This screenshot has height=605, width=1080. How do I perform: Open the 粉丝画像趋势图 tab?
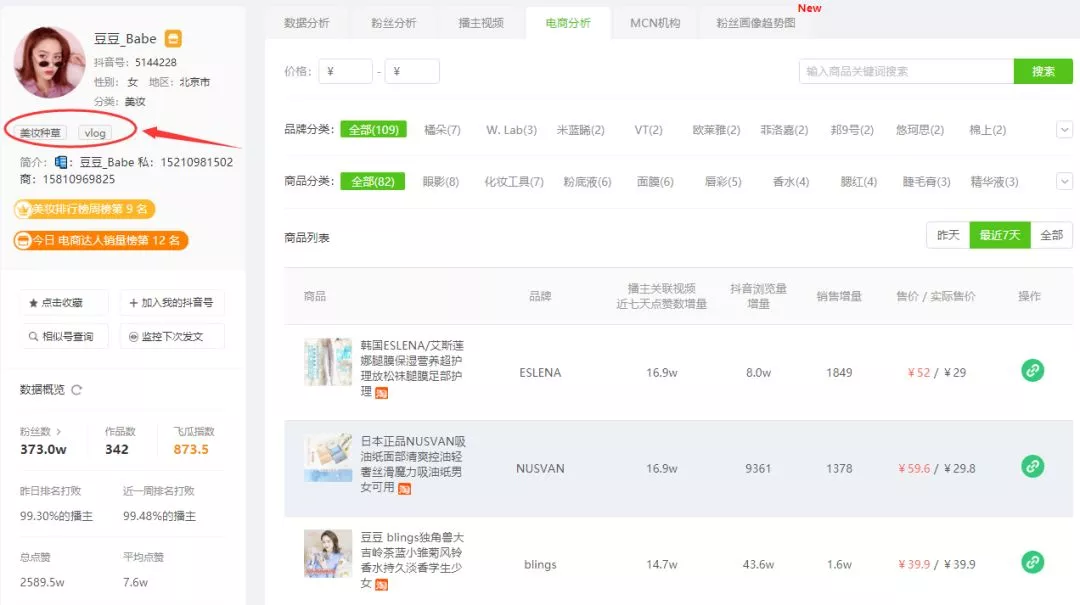pyautogui.click(x=756, y=23)
